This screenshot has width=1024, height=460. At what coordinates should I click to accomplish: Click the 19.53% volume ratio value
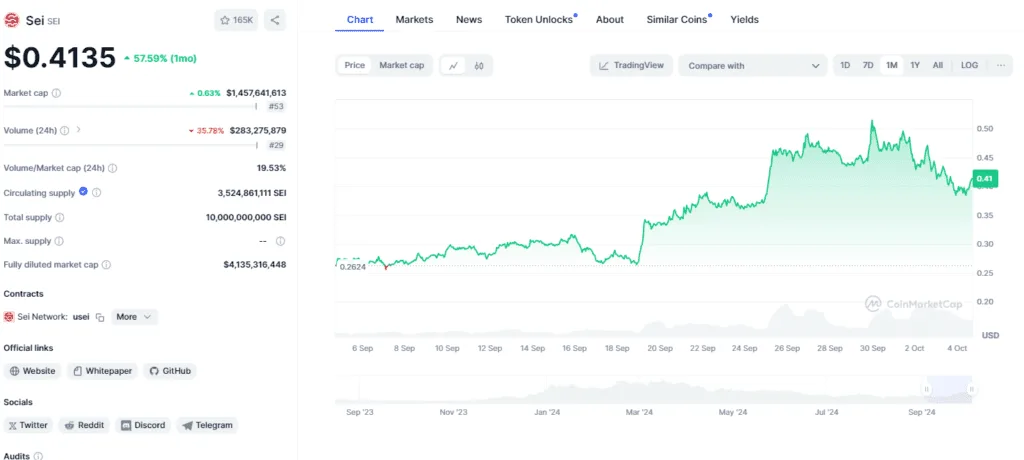[272, 168]
